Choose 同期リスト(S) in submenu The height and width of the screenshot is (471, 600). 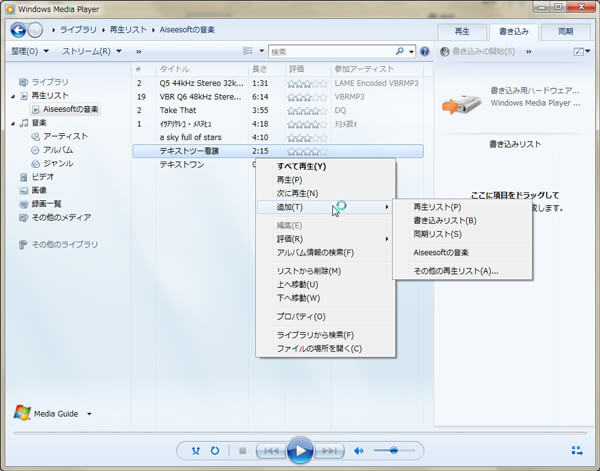[463, 234]
